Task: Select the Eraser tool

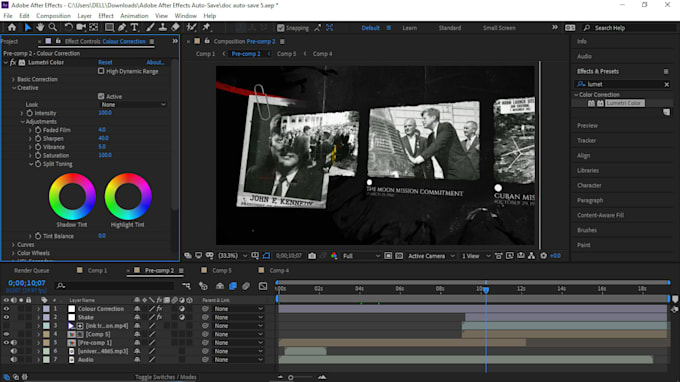Action: coord(176,27)
